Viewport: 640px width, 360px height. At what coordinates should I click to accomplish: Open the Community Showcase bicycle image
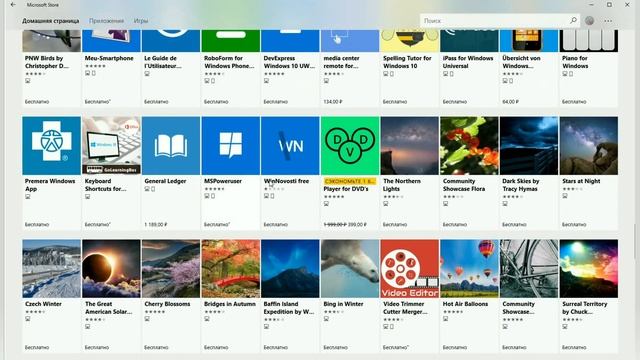529,269
